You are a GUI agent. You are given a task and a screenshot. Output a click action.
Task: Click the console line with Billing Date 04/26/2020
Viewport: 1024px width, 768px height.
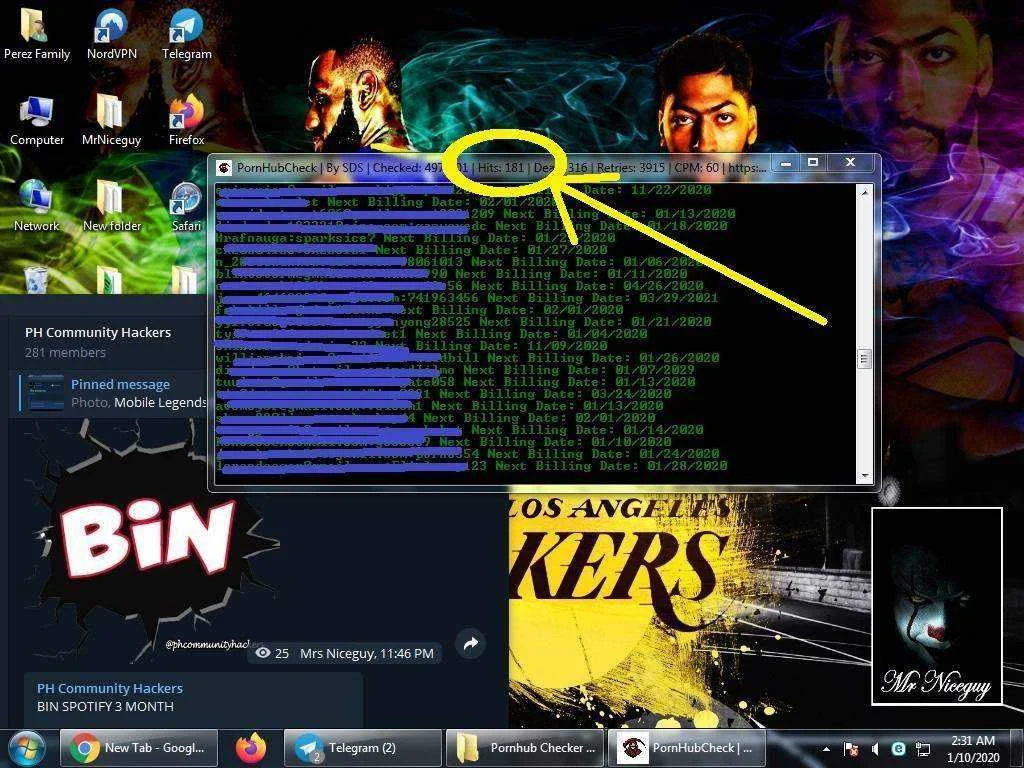click(460, 286)
